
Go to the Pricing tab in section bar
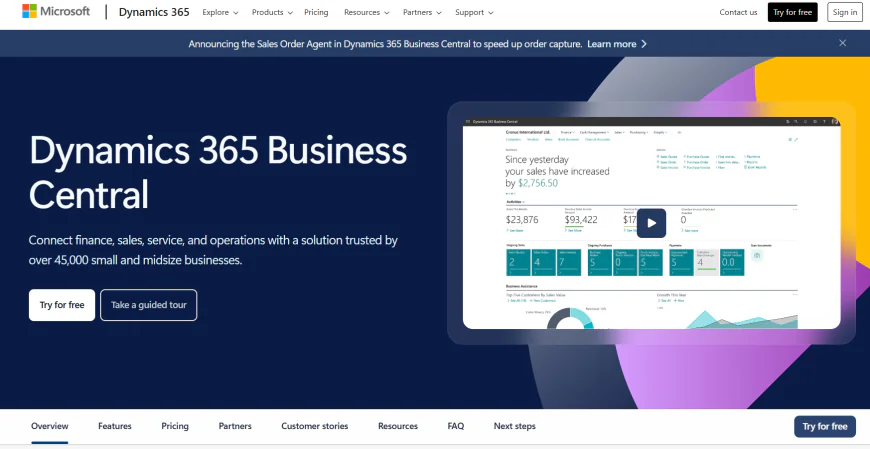coord(175,426)
